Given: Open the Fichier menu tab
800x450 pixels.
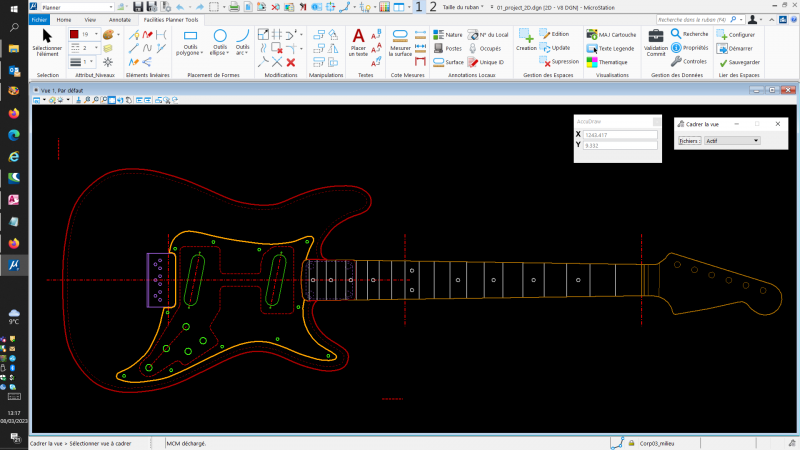Looking at the screenshot, I should click(x=39, y=19).
